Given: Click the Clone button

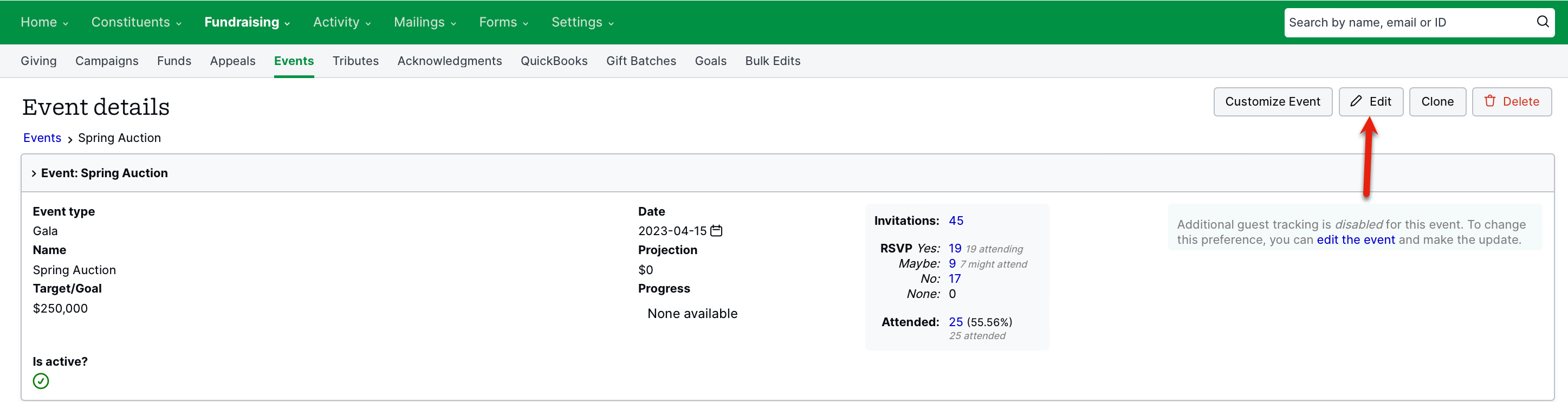Looking at the screenshot, I should point(1437,102).
